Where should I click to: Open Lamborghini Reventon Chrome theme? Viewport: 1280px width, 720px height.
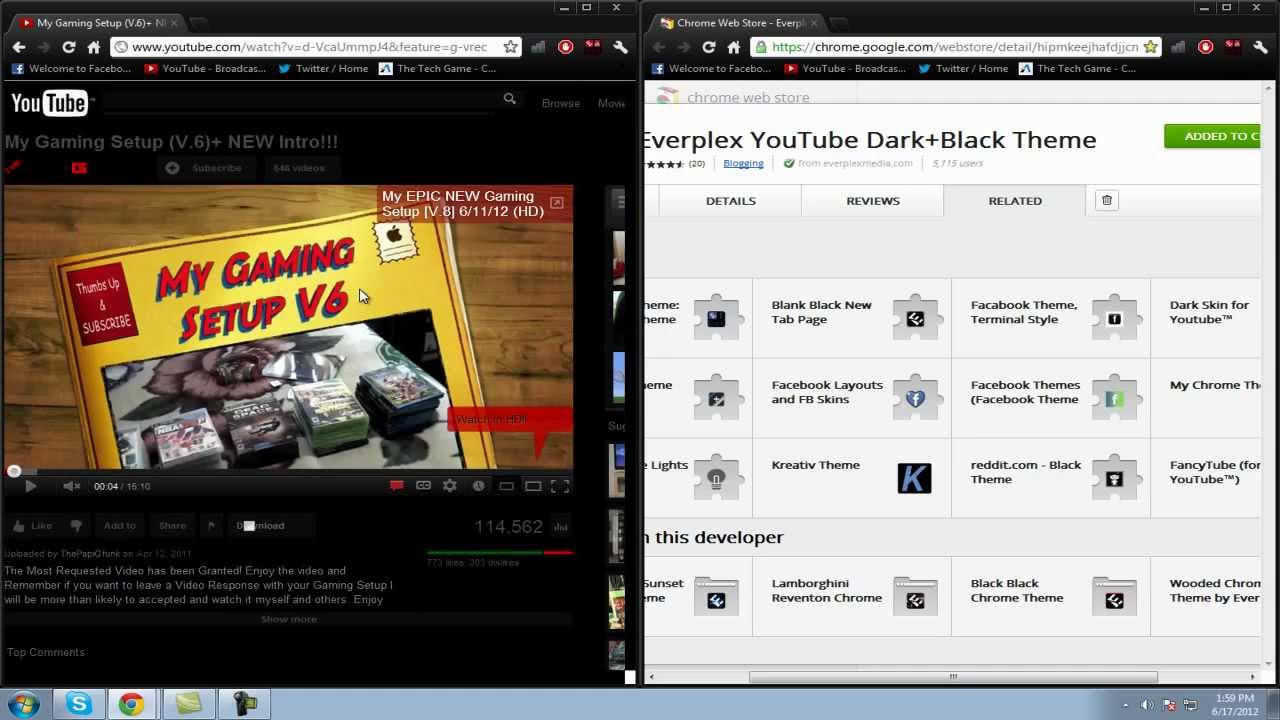(x=851, y=595)
